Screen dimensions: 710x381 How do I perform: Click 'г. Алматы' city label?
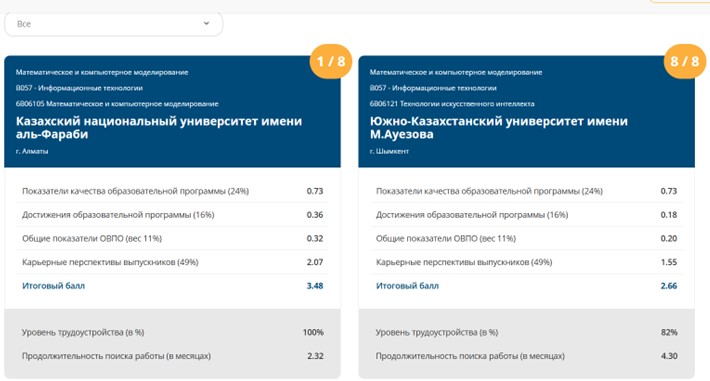click(x=32, y=151)
